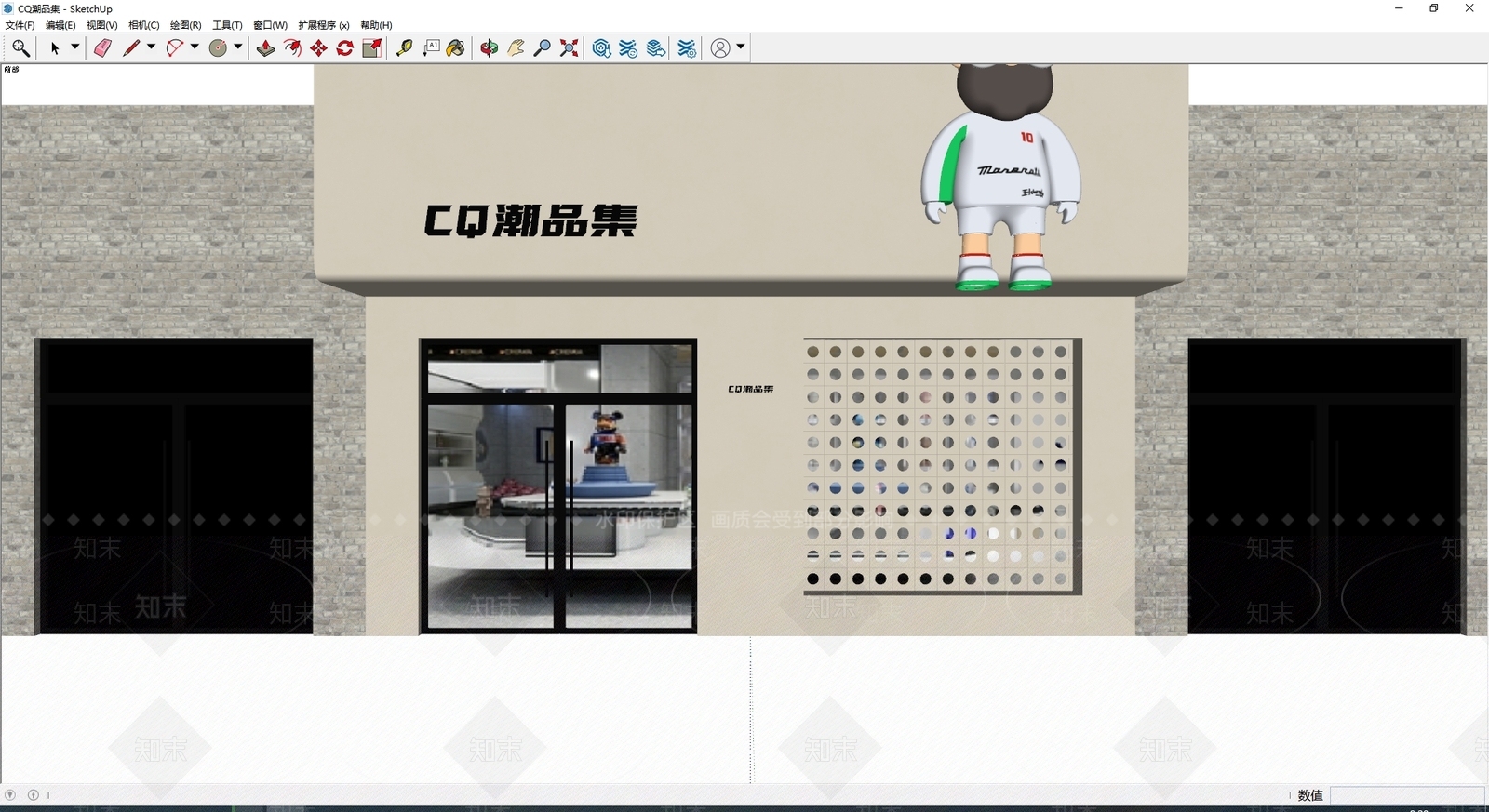
Task: Activate the Orbit tool
Action: click(x=490, y=48)
